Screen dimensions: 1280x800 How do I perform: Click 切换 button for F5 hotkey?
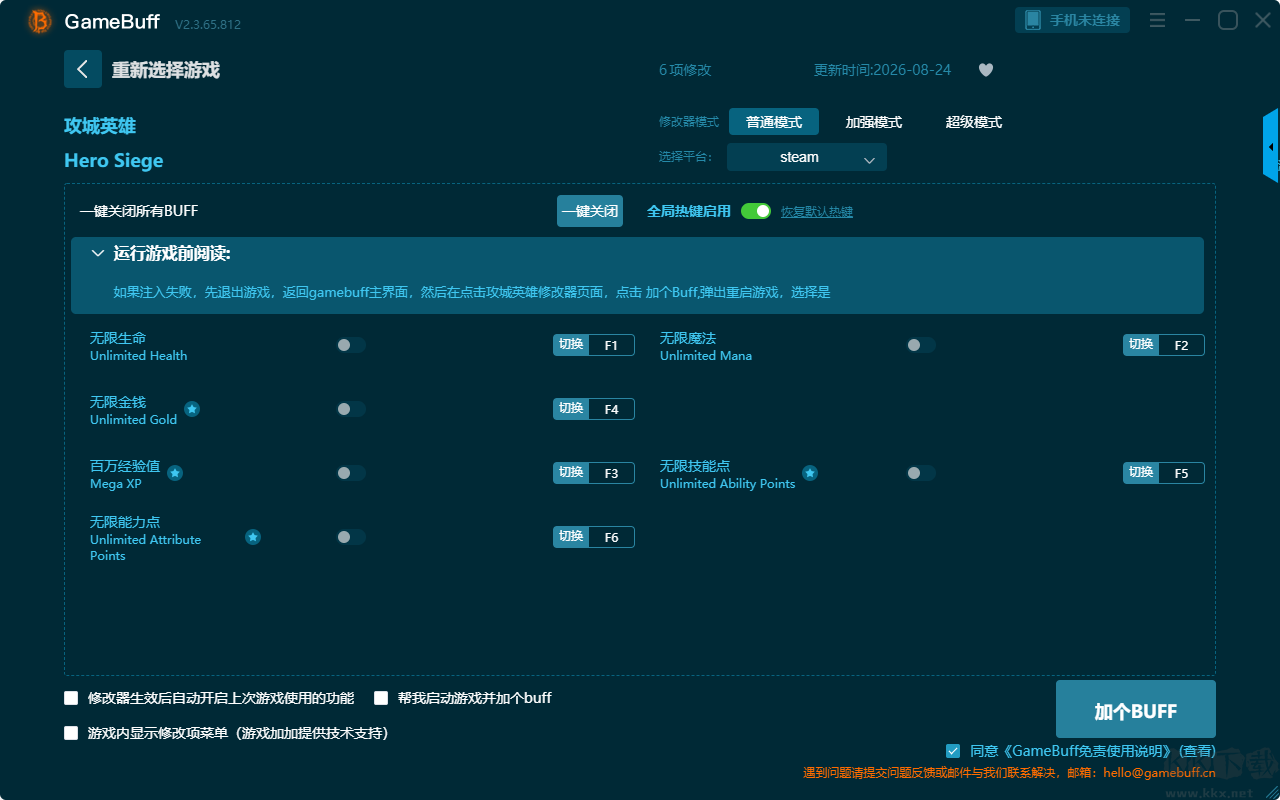click(1141, 473)
